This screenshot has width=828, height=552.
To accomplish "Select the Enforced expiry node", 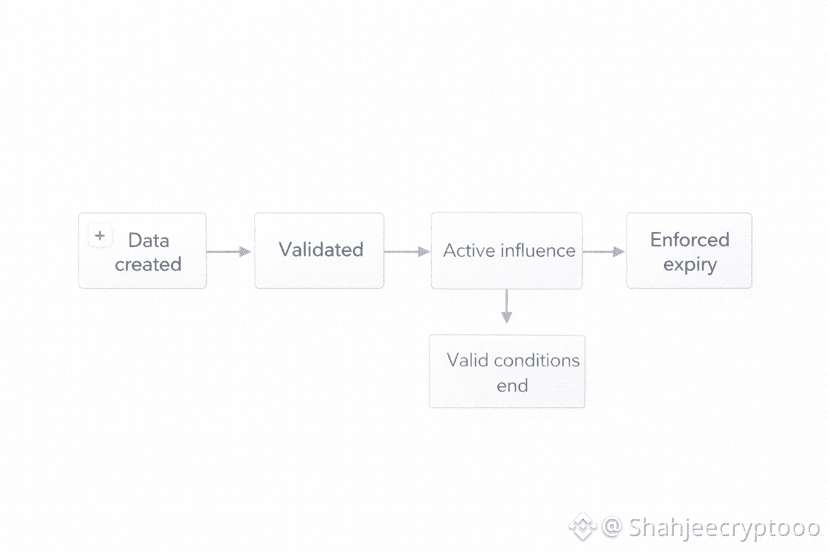I will 689,250.
